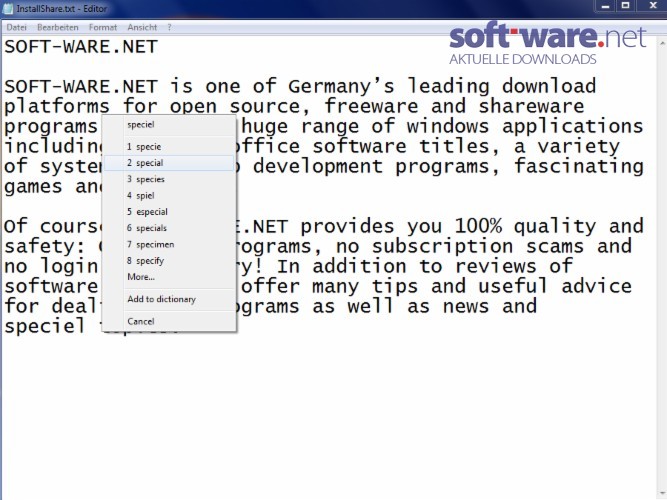This screenshot has height=500, width=667.
Task: Open the ? help menu
Action: pos(169,27)
